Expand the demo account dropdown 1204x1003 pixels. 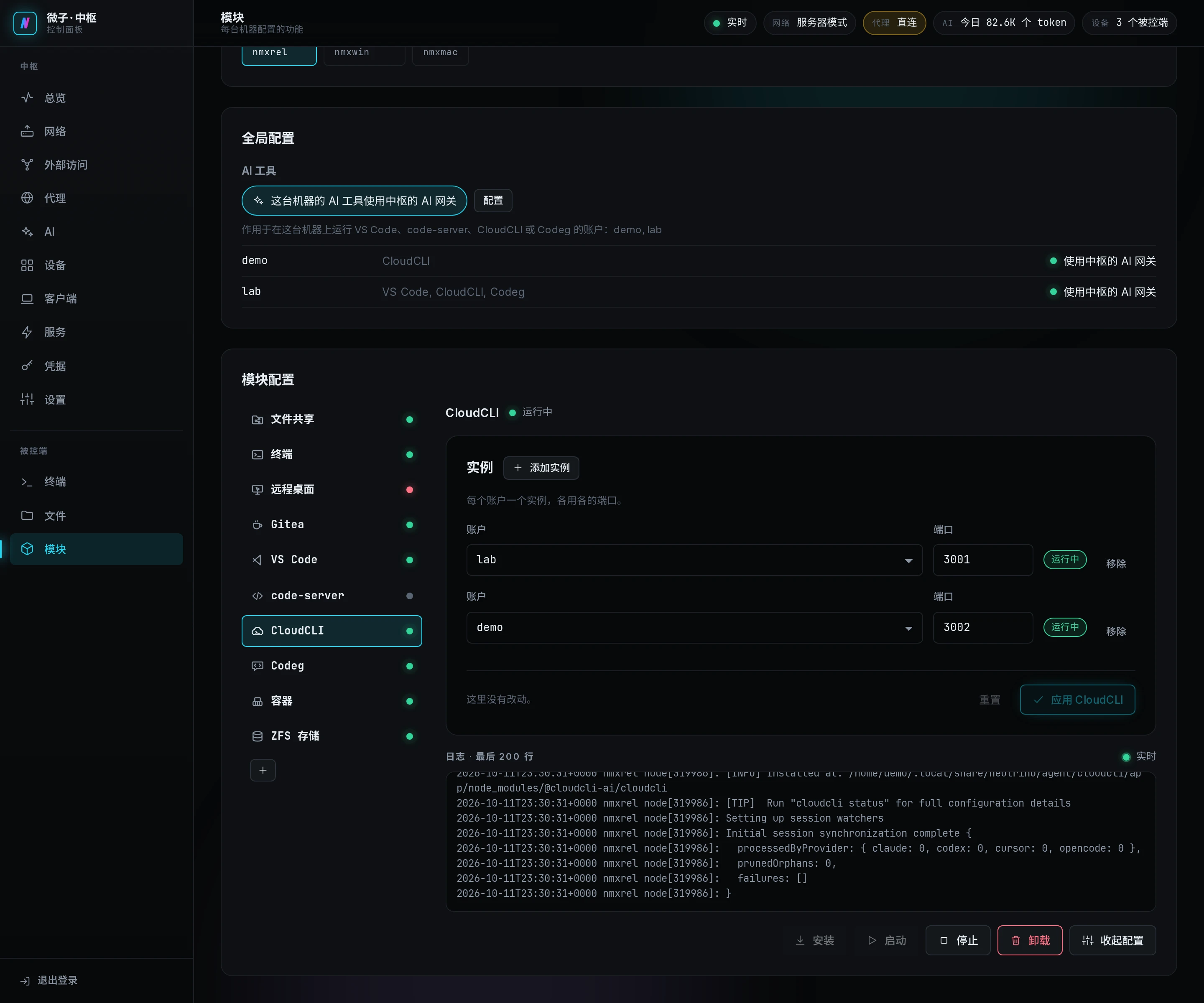coord(694,628)
